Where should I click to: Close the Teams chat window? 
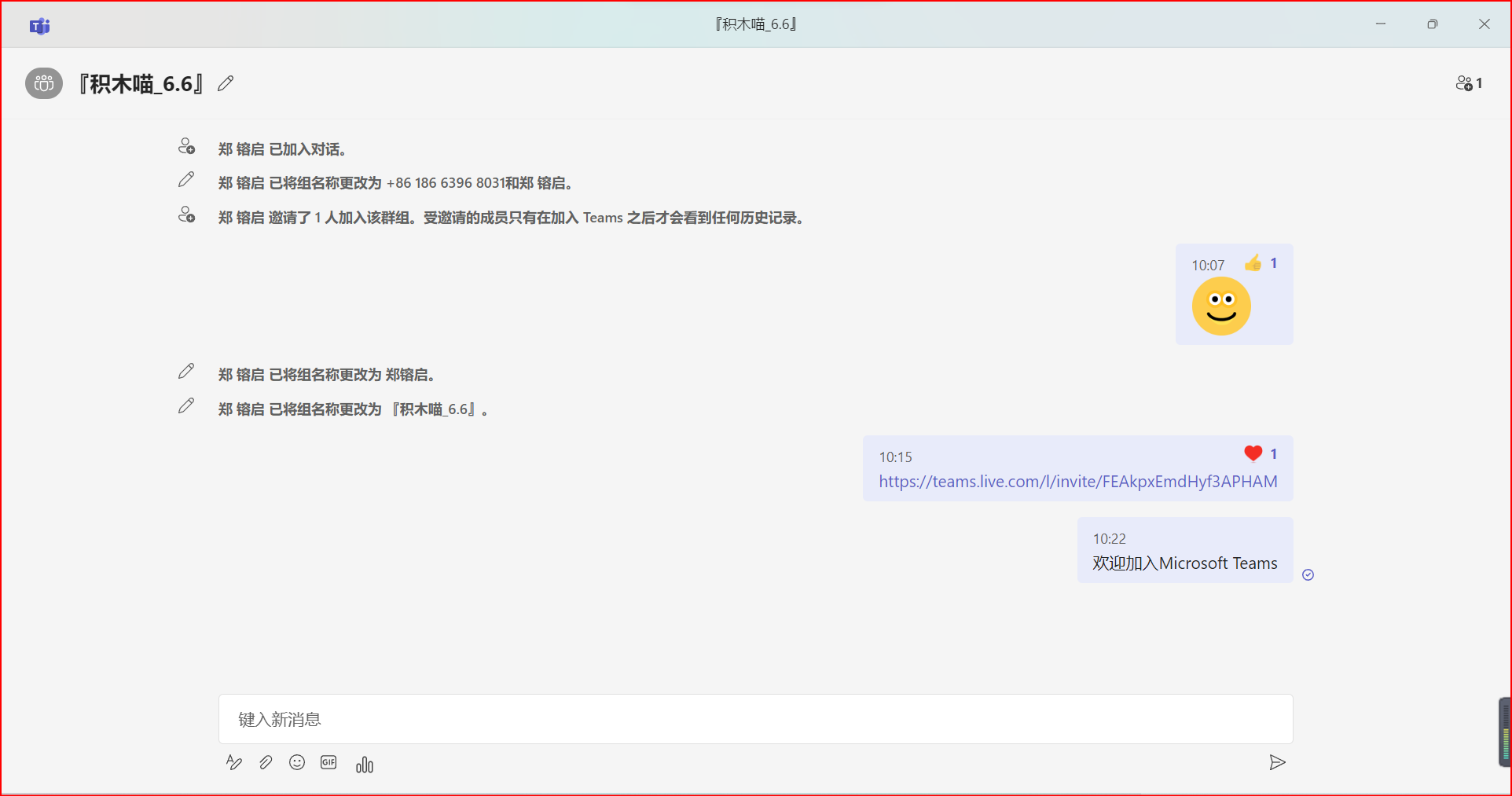coord(1484,24)
